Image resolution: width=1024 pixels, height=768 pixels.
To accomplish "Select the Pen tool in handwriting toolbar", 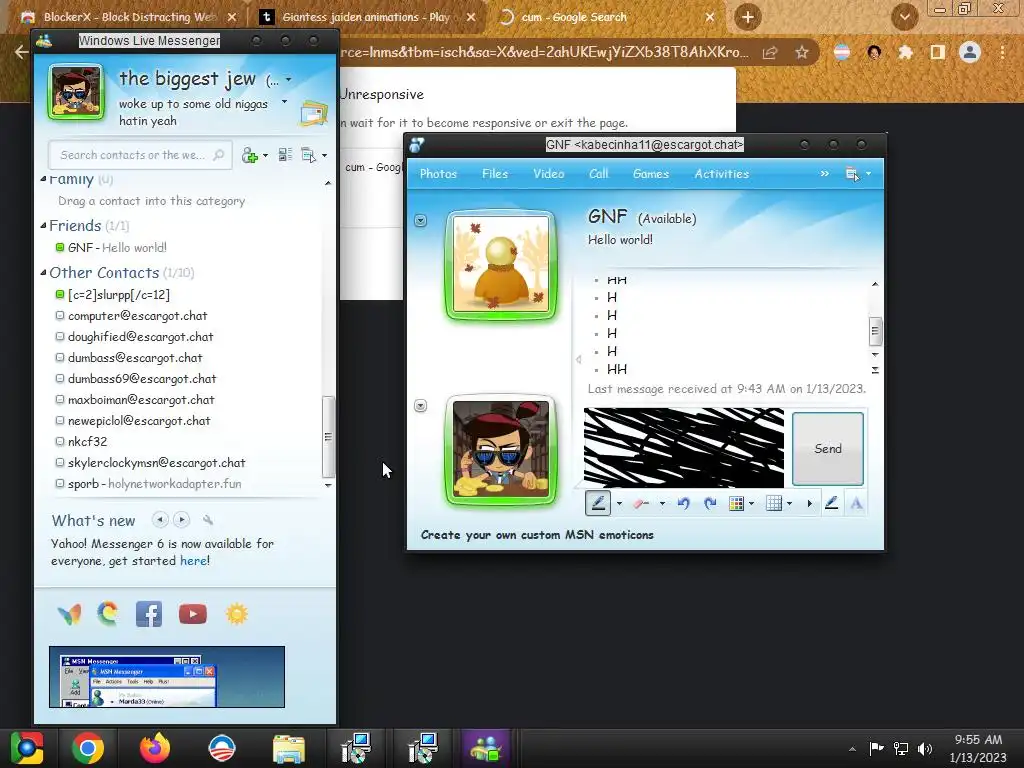I will tap(598, 503).
